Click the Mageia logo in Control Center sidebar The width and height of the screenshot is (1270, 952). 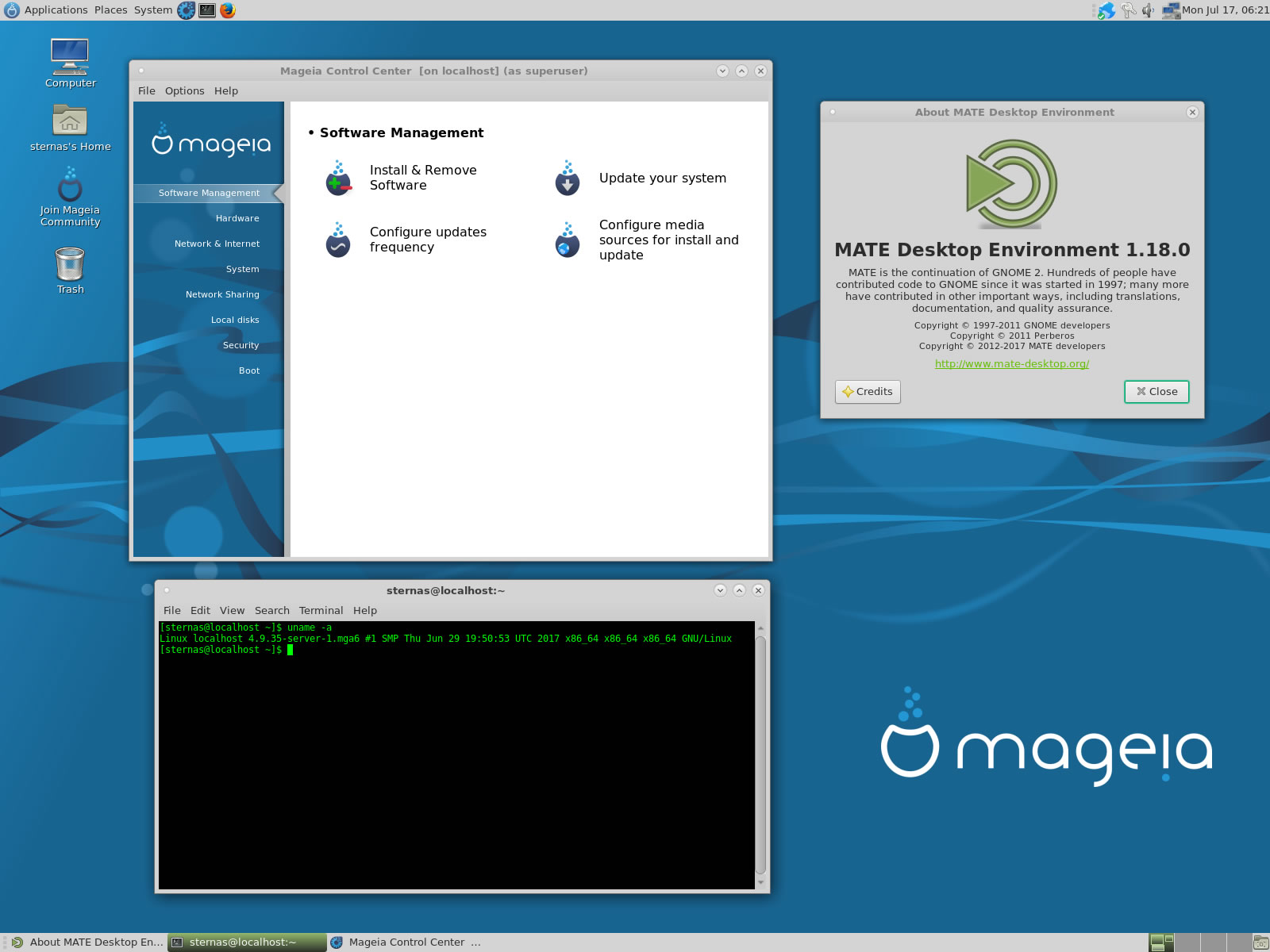pyautogui.click(x=211, y=141)
